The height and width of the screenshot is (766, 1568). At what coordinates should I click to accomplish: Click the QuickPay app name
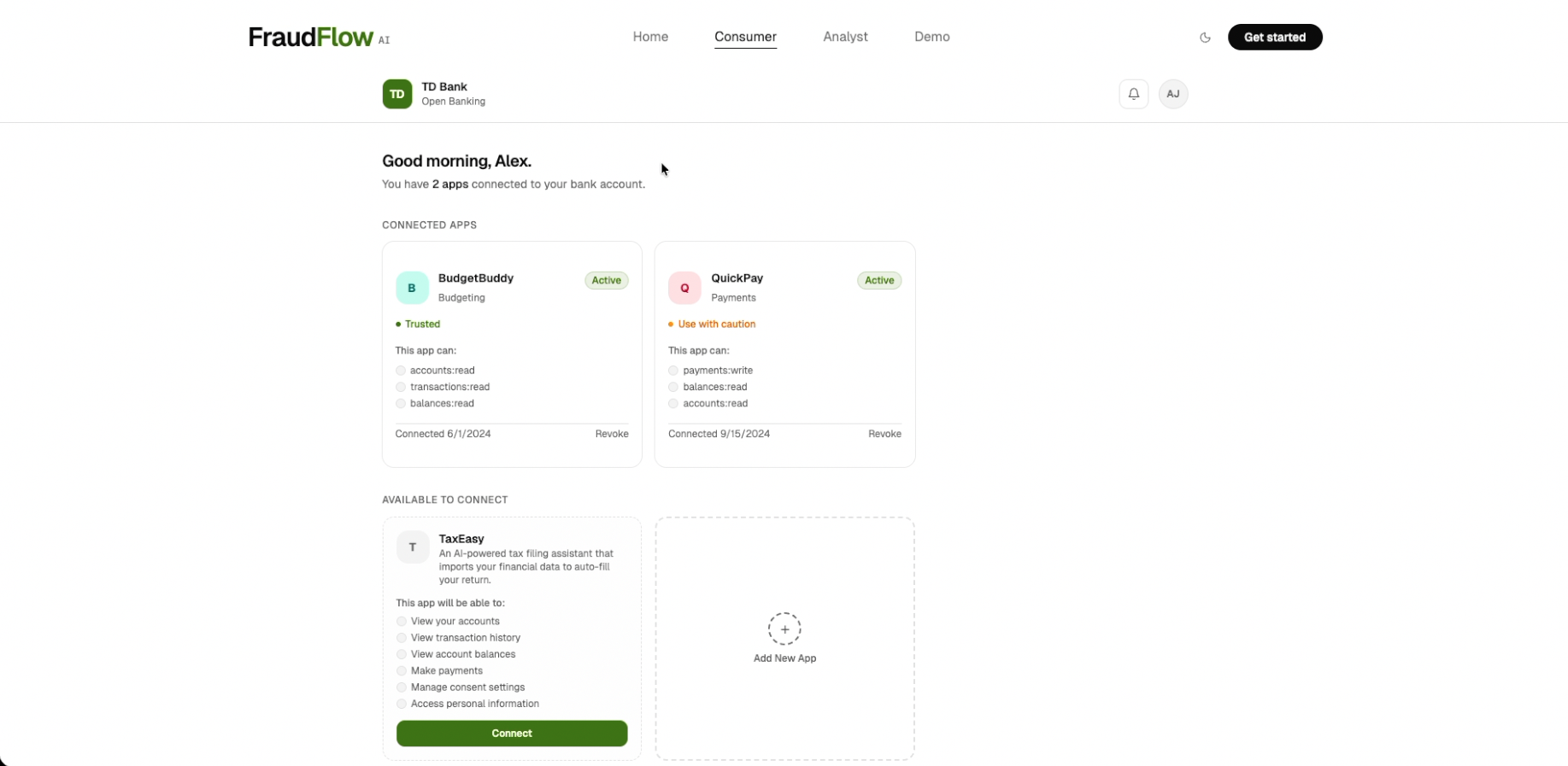(x=737, y=278)
